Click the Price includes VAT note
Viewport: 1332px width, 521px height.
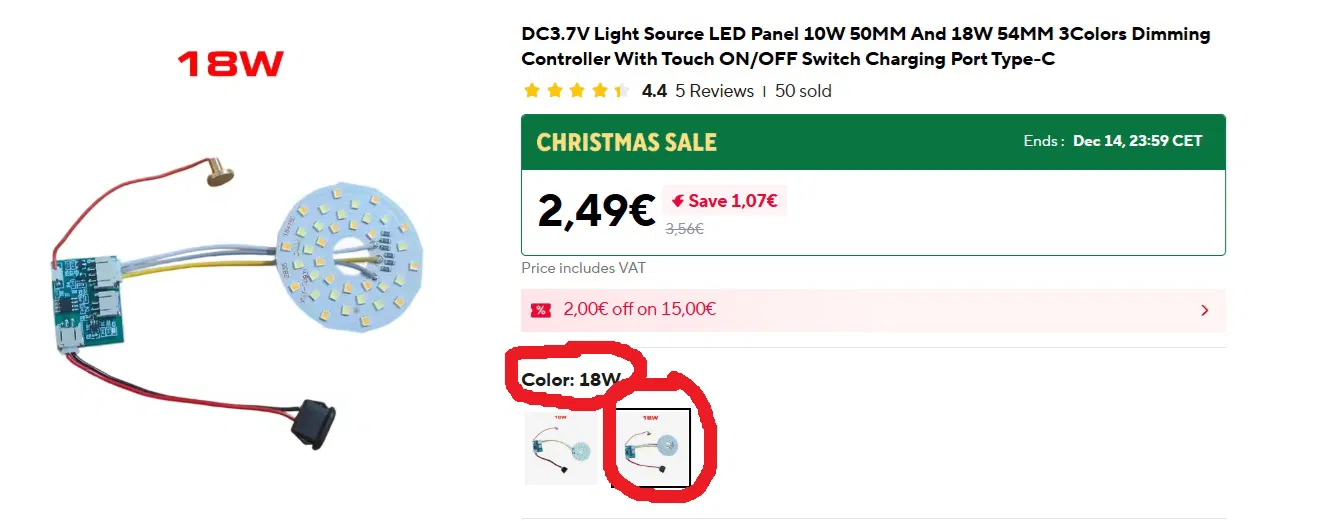click(583, 268)
